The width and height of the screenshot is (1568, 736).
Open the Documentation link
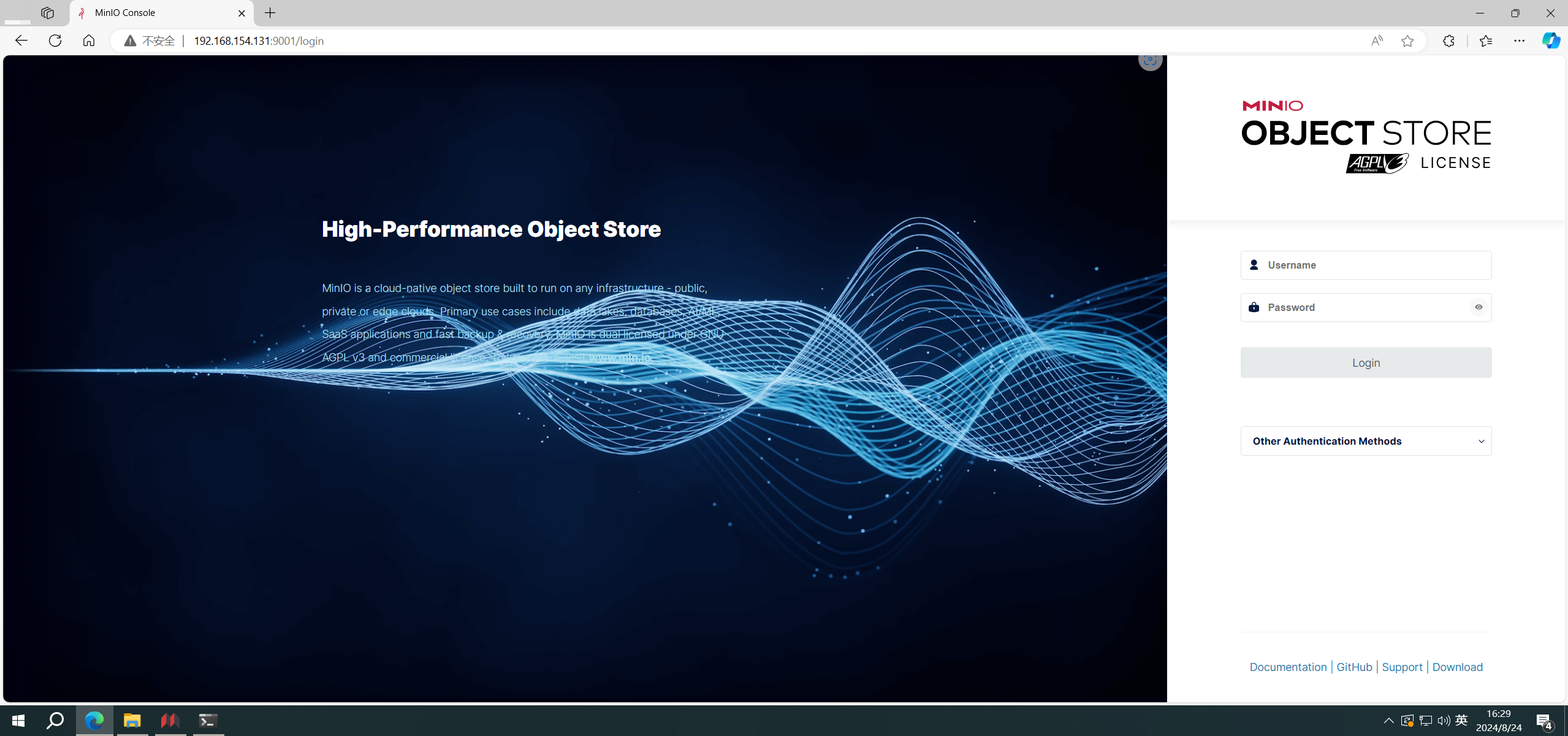[1288, 667]
